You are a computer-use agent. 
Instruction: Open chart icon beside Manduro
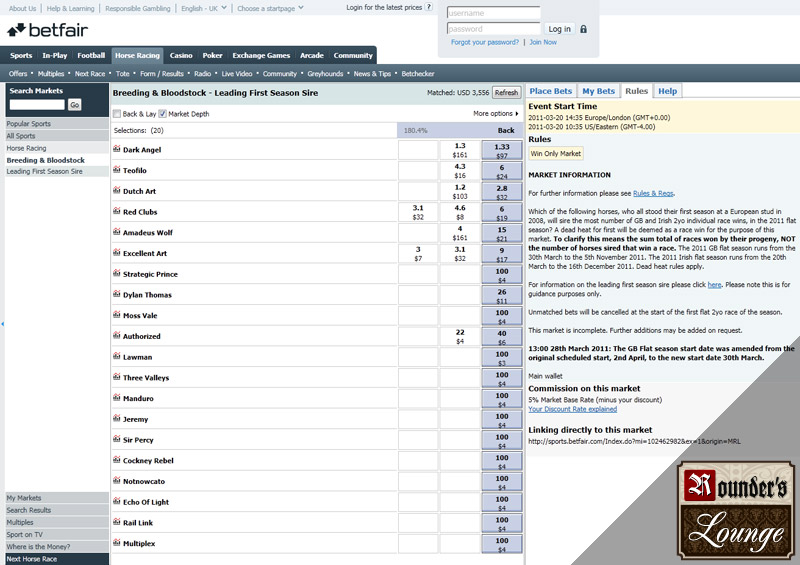[116, 398]
